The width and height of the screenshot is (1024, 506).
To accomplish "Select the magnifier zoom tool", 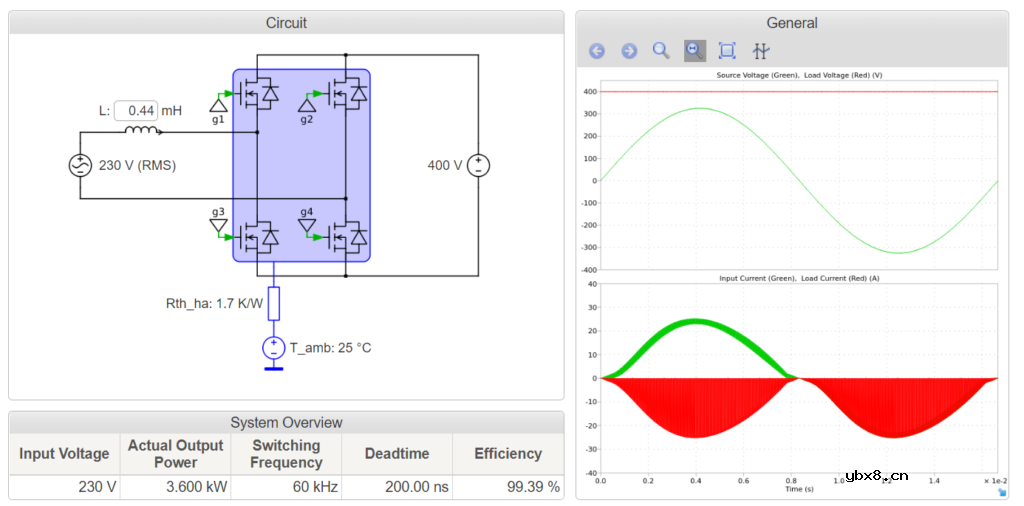I will click(x=661, y=50).
